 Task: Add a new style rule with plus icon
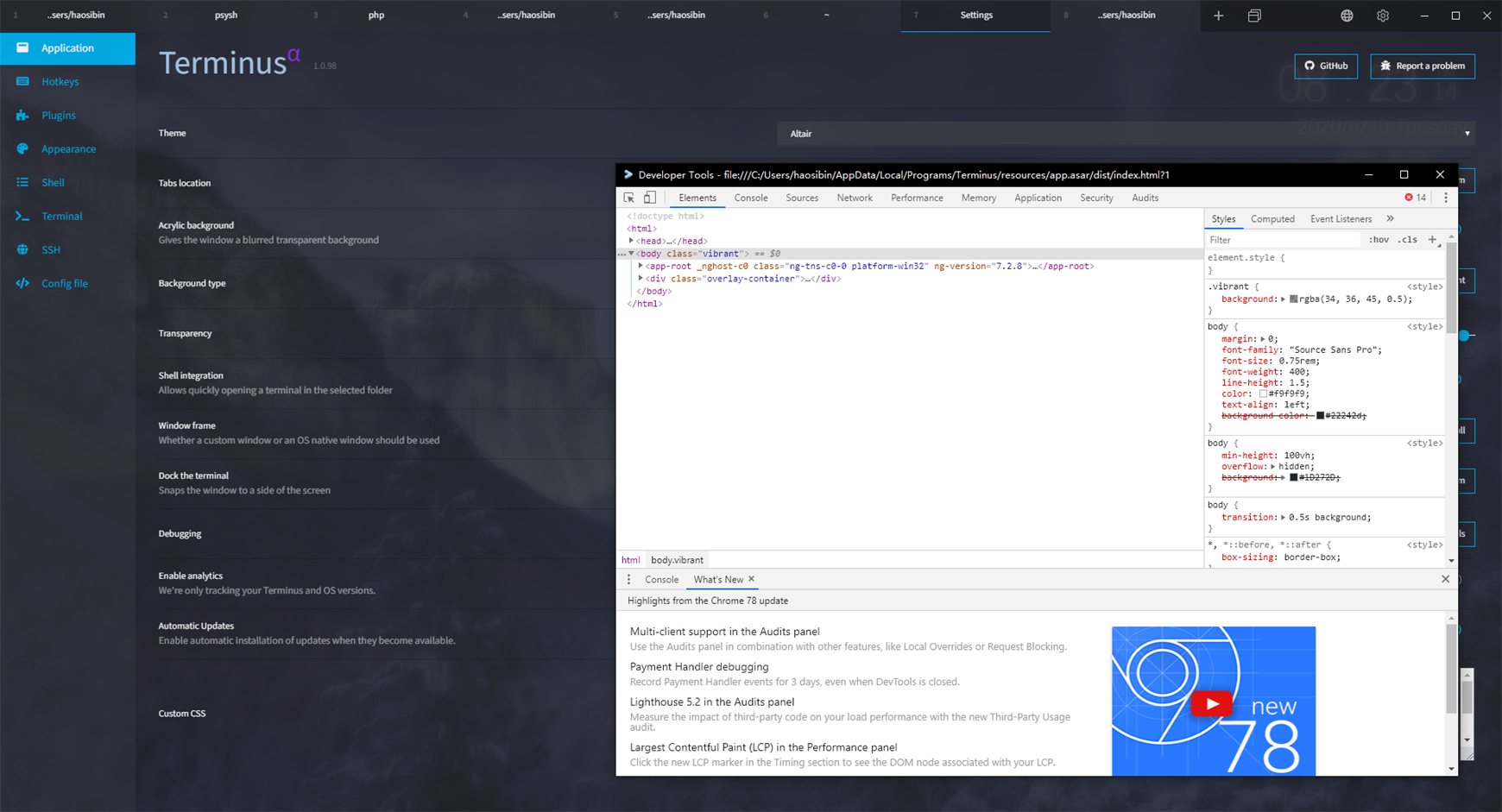click(x=1432, y=240)
